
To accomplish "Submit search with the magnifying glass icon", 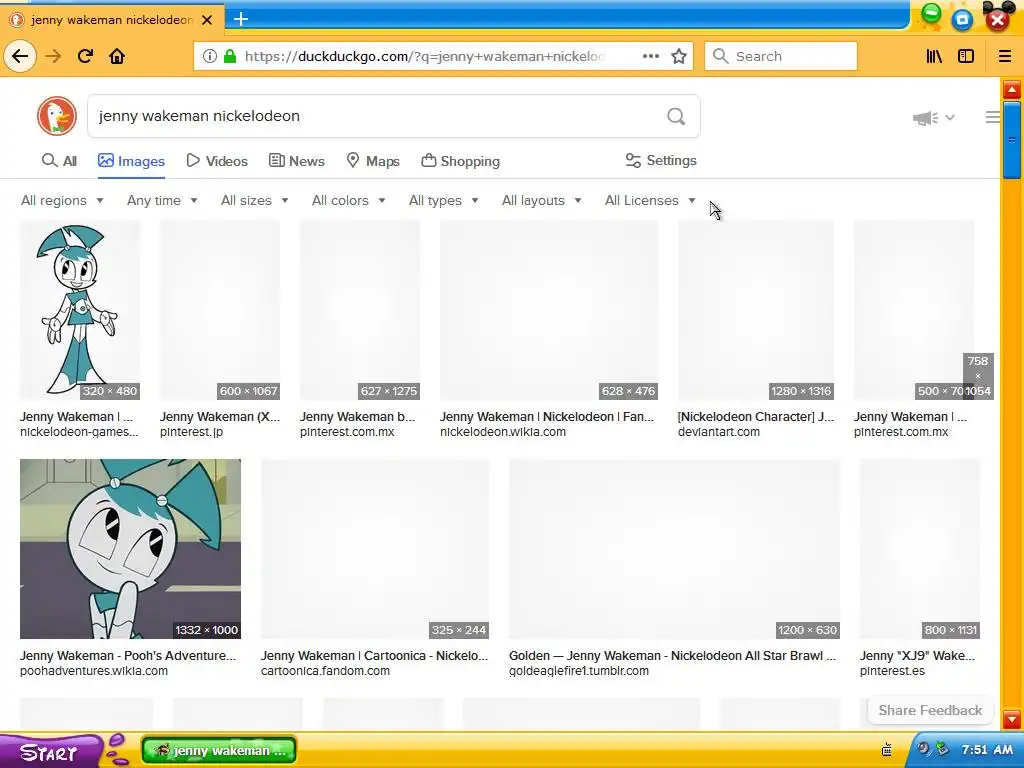I will [676, 116].
